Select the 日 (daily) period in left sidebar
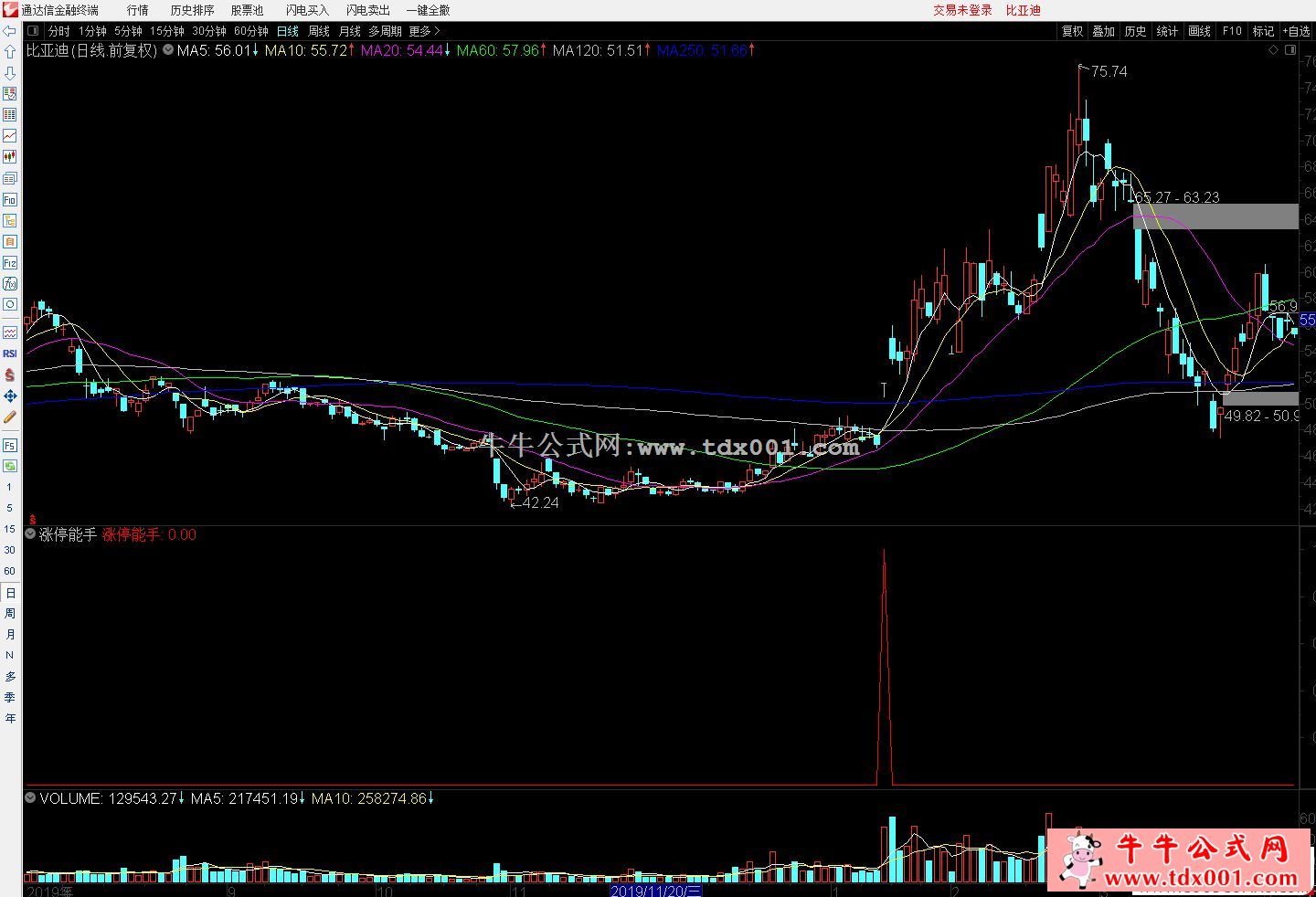Image resolution: width=1316 pixels, height=897 pixels. point(10,593)
